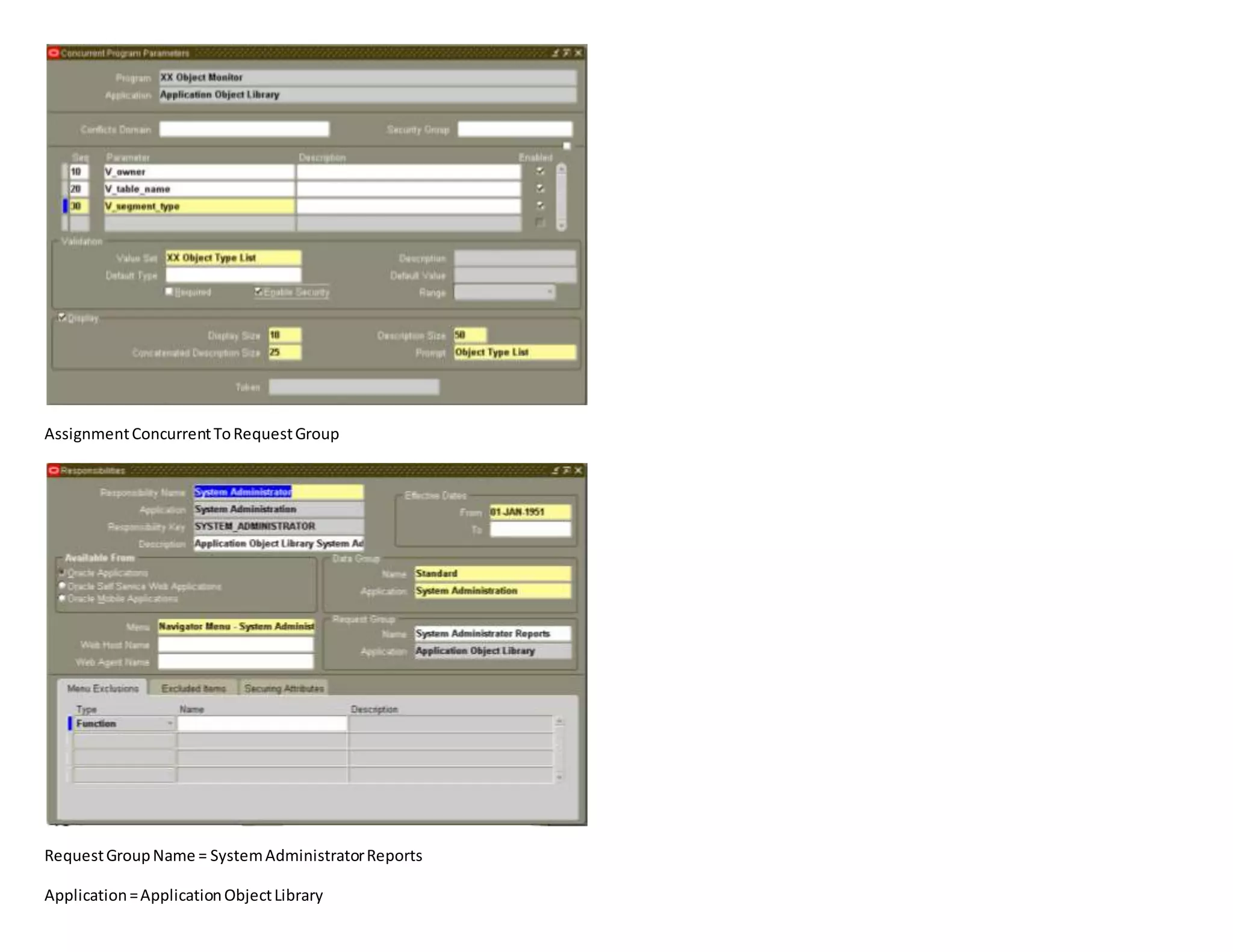Viewport: 1233px width, 952px height.
Task: Select the V_table_name parameter field
Action: click(x=199, y=189)
